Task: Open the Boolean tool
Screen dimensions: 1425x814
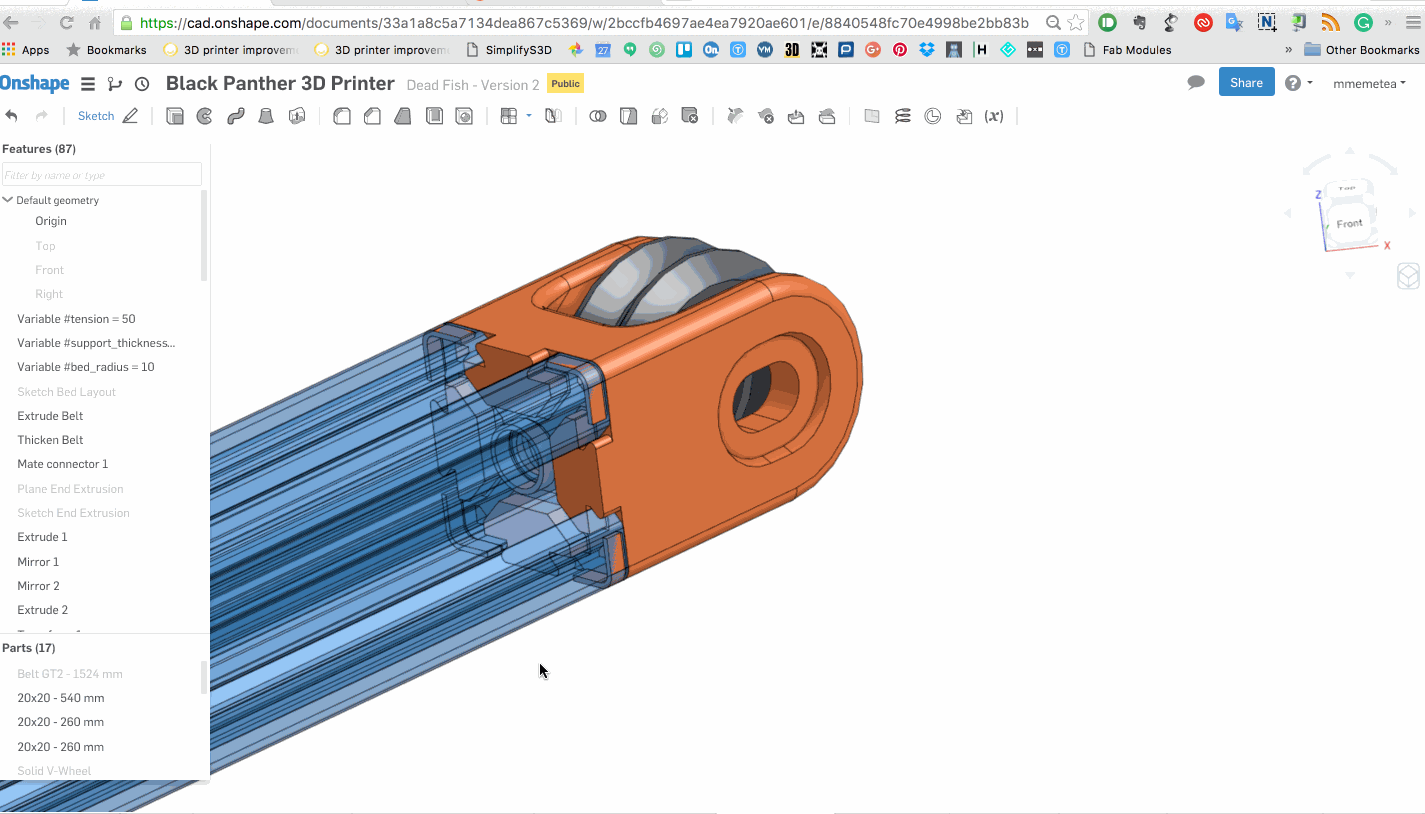Action: 598,116
